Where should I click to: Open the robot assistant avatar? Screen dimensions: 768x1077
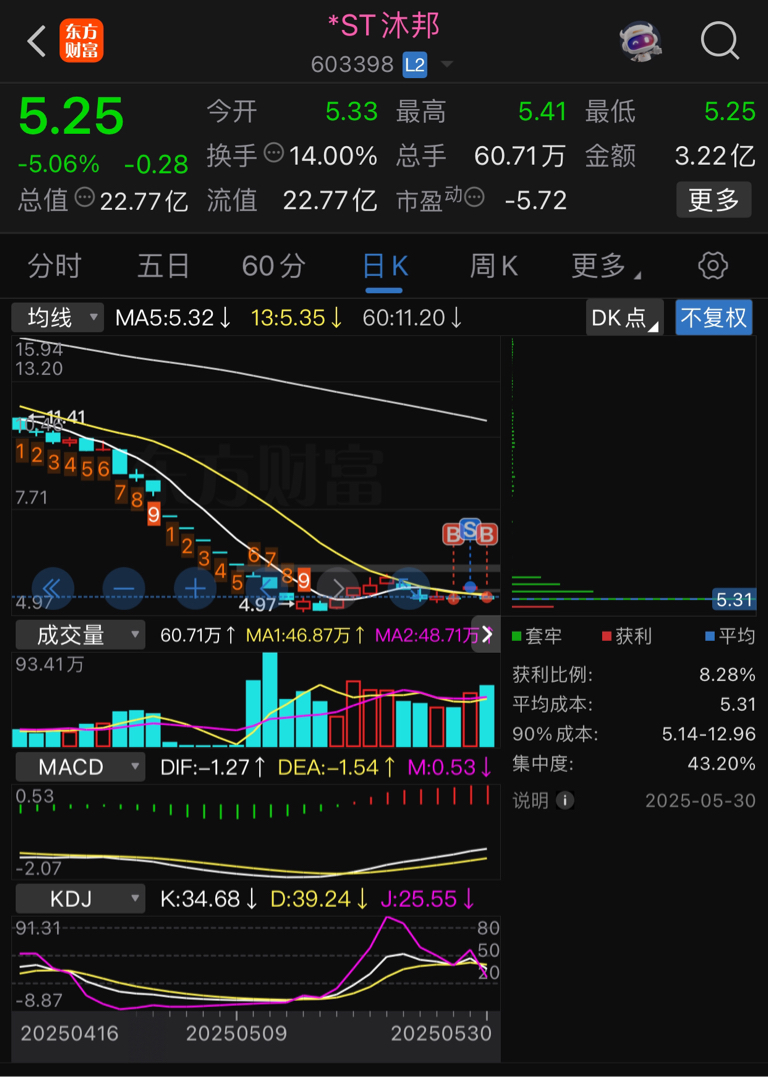(642, 41)
